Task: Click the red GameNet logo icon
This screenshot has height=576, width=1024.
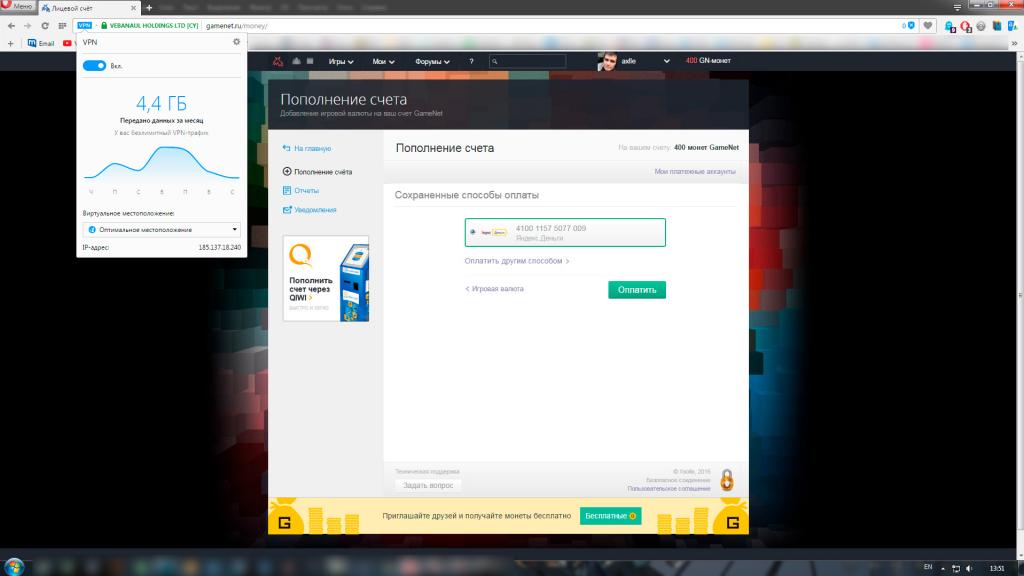Action: coord(278,61)
